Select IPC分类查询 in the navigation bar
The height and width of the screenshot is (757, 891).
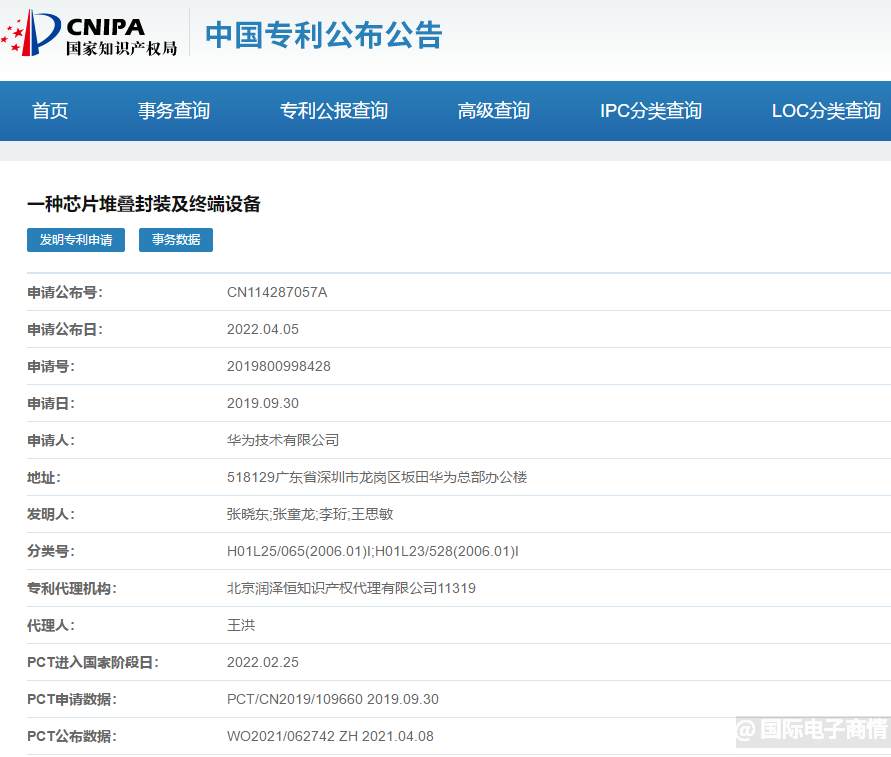pyautogui.click(x=651, y=111)
